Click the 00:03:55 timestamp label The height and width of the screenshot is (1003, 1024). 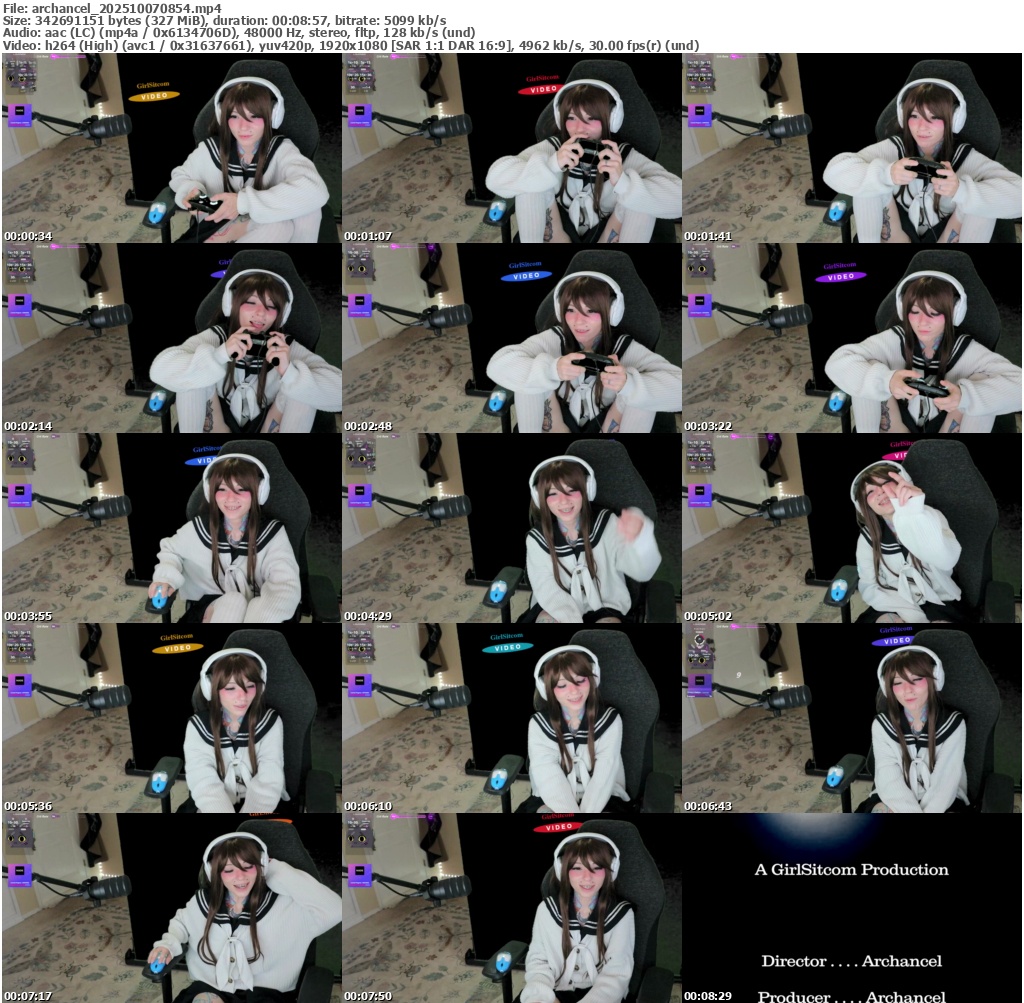tap(28, 616)
